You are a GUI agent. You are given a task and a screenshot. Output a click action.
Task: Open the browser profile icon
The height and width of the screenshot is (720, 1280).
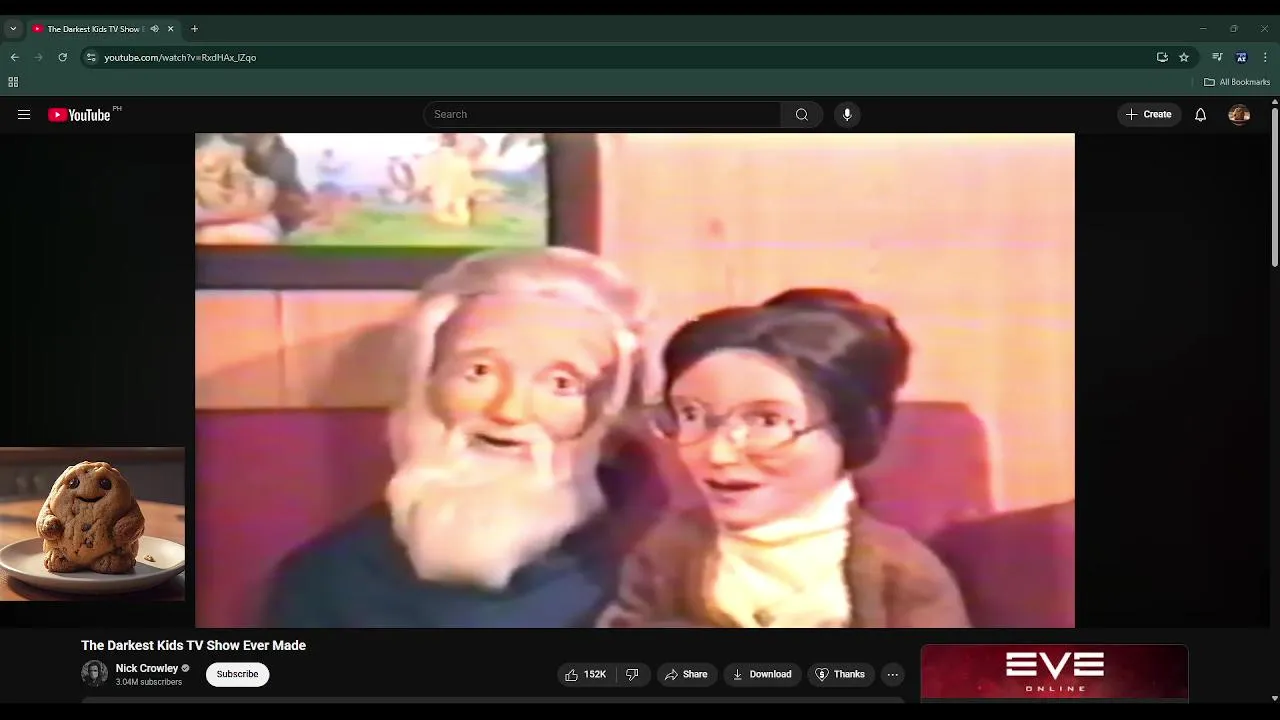(1241, 57)
